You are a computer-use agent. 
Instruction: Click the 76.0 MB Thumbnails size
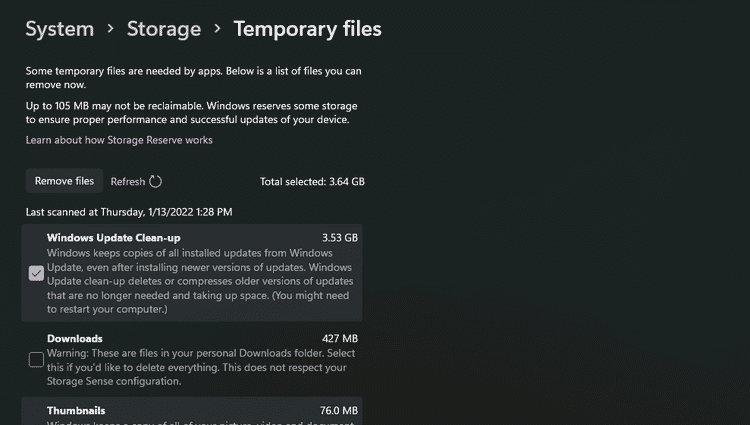[339, 410]
